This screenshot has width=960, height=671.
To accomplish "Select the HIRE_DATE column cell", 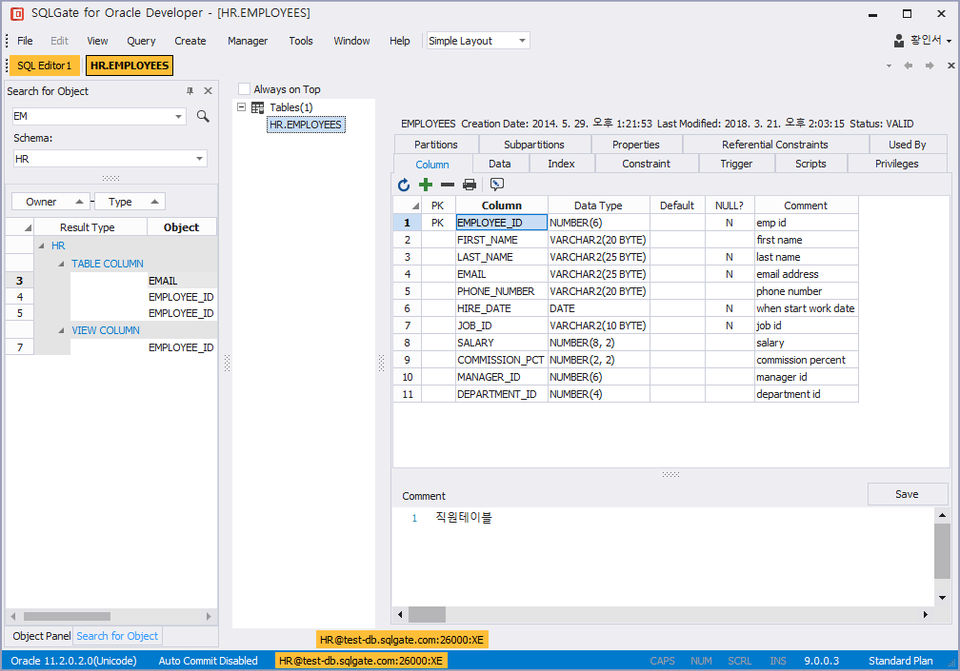I will [x=501, y=309].
